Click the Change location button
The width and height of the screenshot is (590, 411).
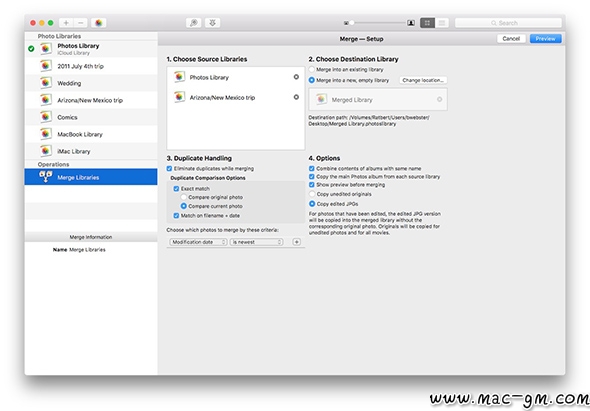click(423, 80)
